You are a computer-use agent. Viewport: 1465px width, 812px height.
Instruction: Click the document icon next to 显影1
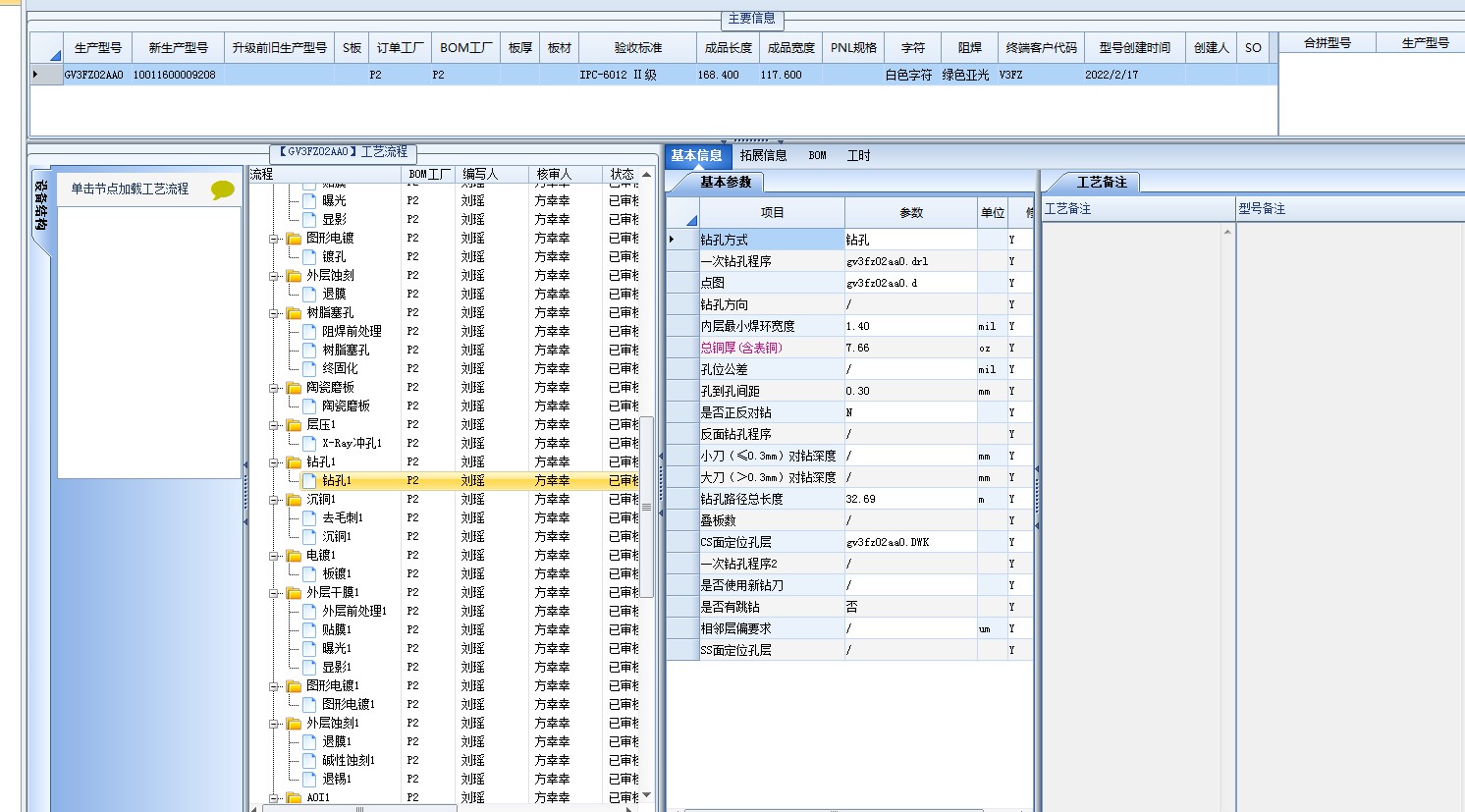coord(309,667)
